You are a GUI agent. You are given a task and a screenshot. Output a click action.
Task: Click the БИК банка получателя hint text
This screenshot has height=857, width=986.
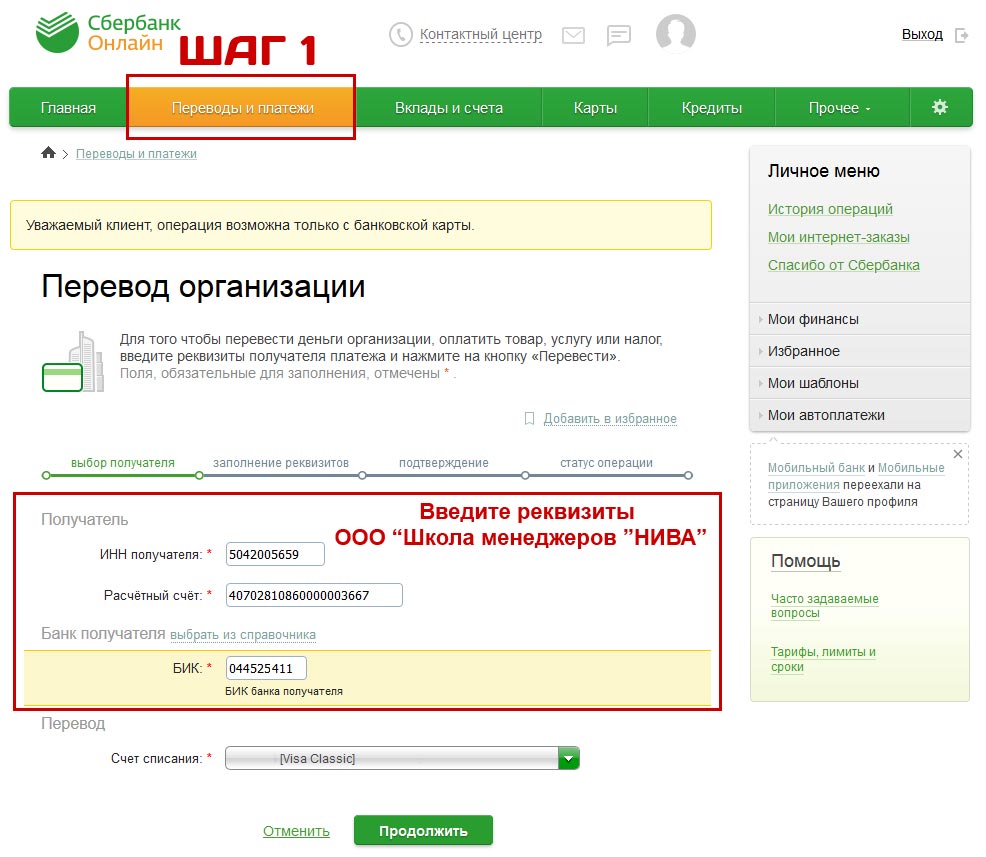point(284,691)
